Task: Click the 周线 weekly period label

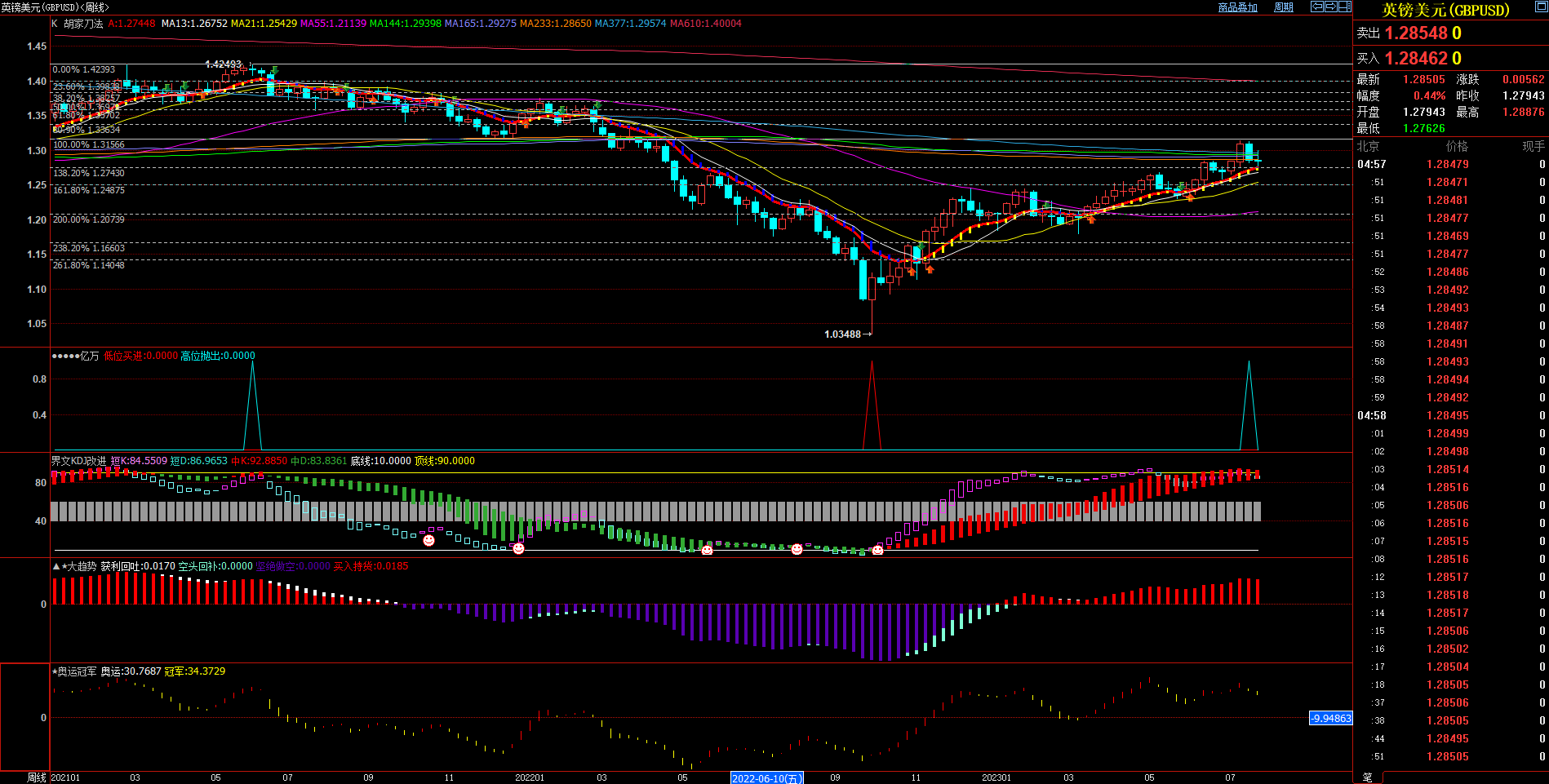Action: [x=37, y=777]
